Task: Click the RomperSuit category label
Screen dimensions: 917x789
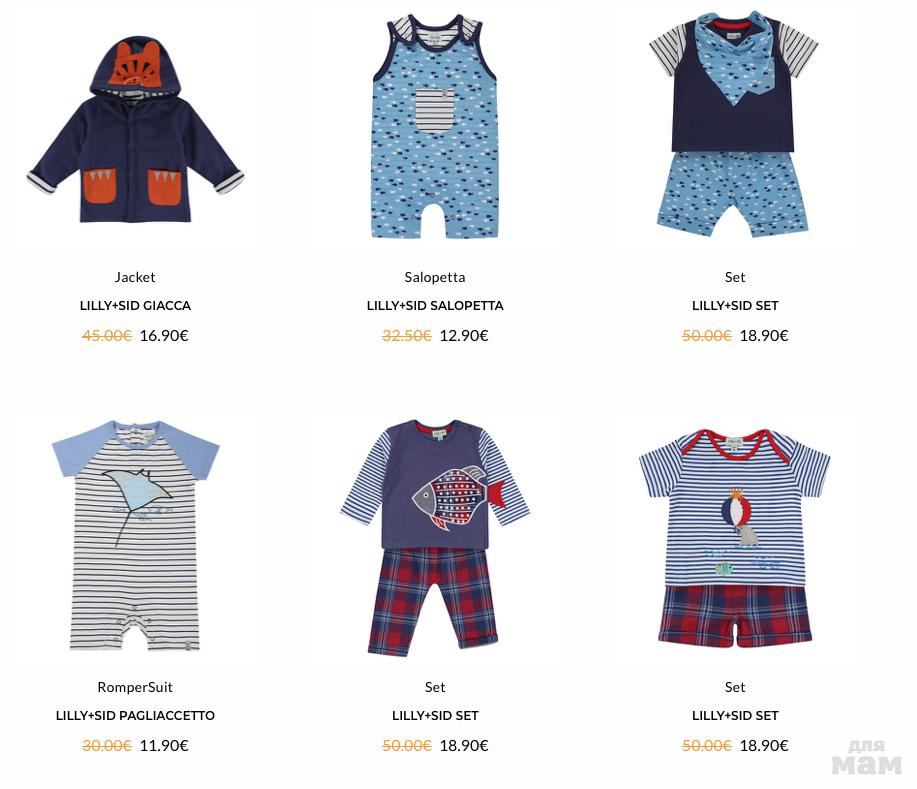Action: 135,687
